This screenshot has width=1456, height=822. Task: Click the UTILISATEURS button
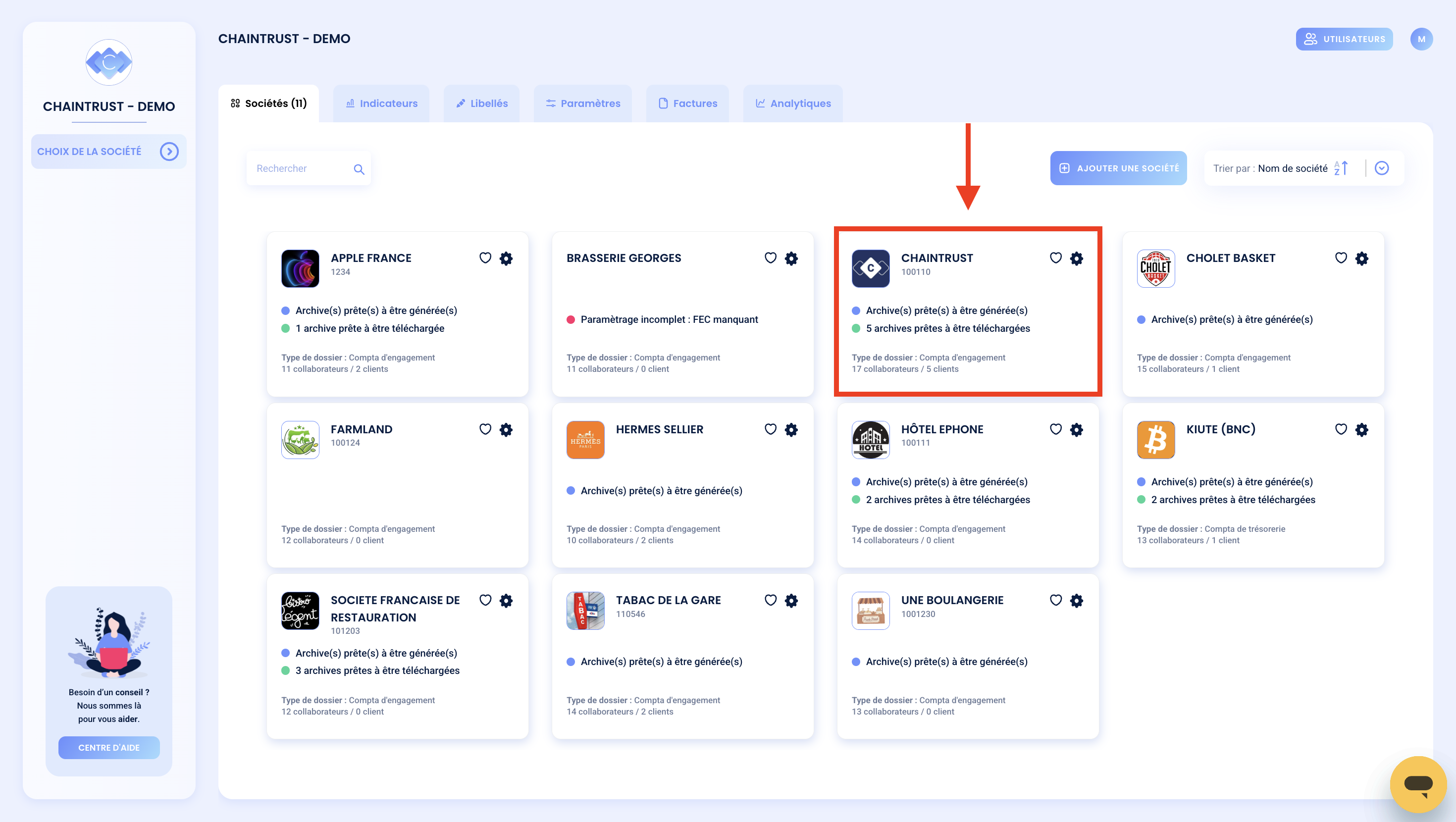(1344, 39)
